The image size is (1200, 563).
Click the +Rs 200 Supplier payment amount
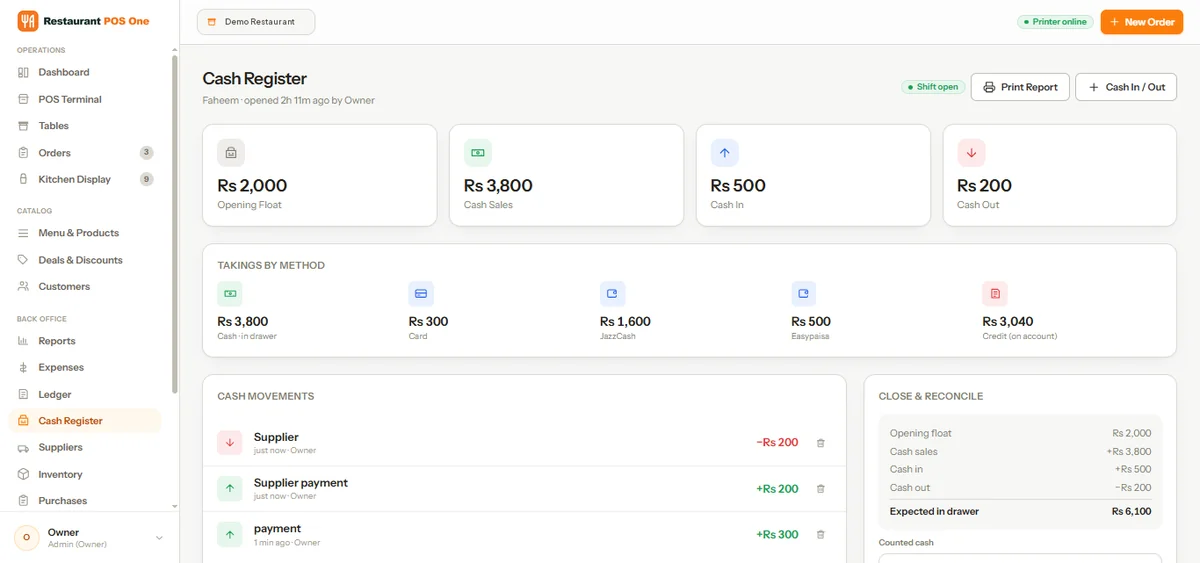[777, 489]
